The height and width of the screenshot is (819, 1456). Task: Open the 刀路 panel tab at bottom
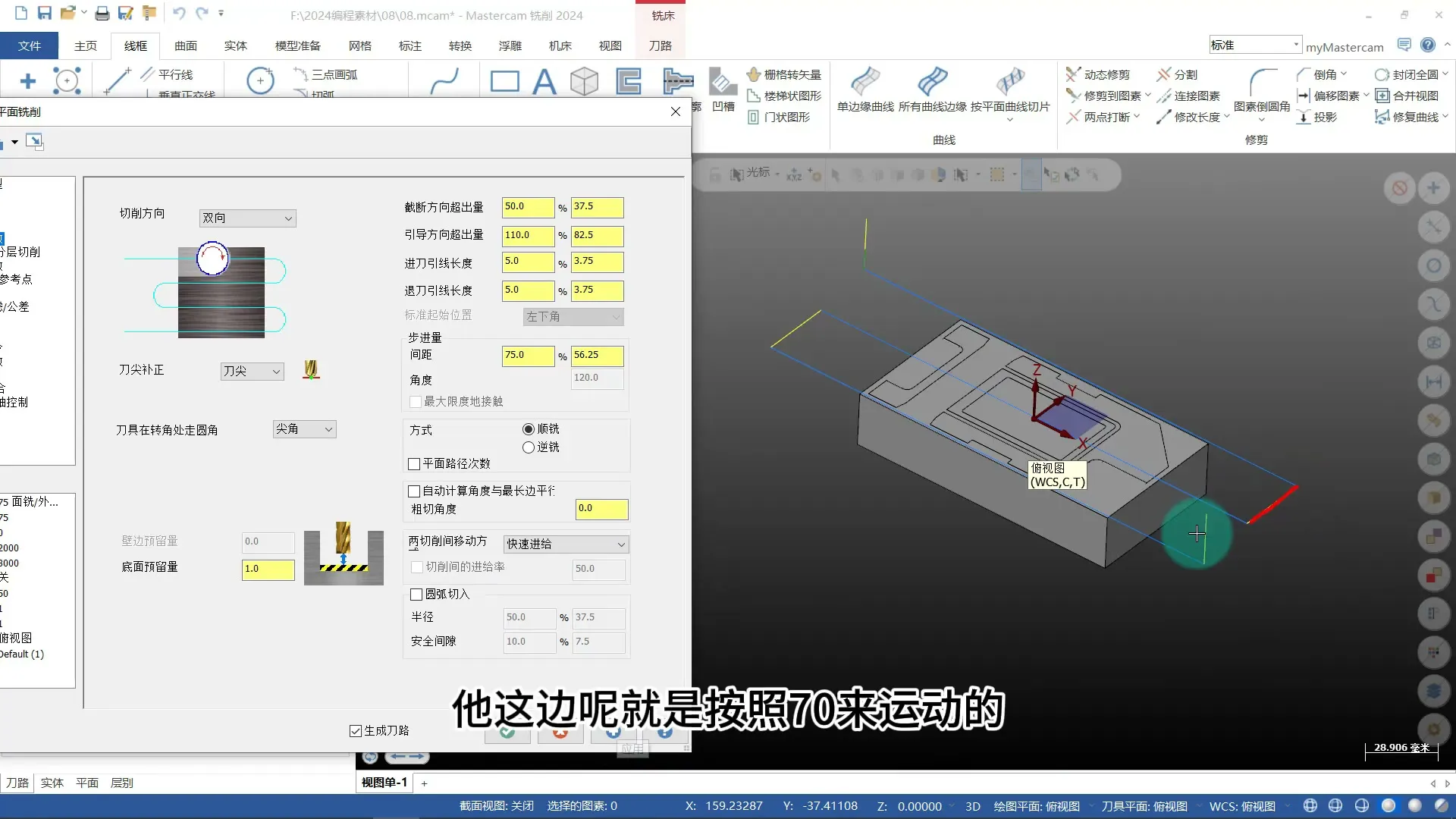pos(17,783)
